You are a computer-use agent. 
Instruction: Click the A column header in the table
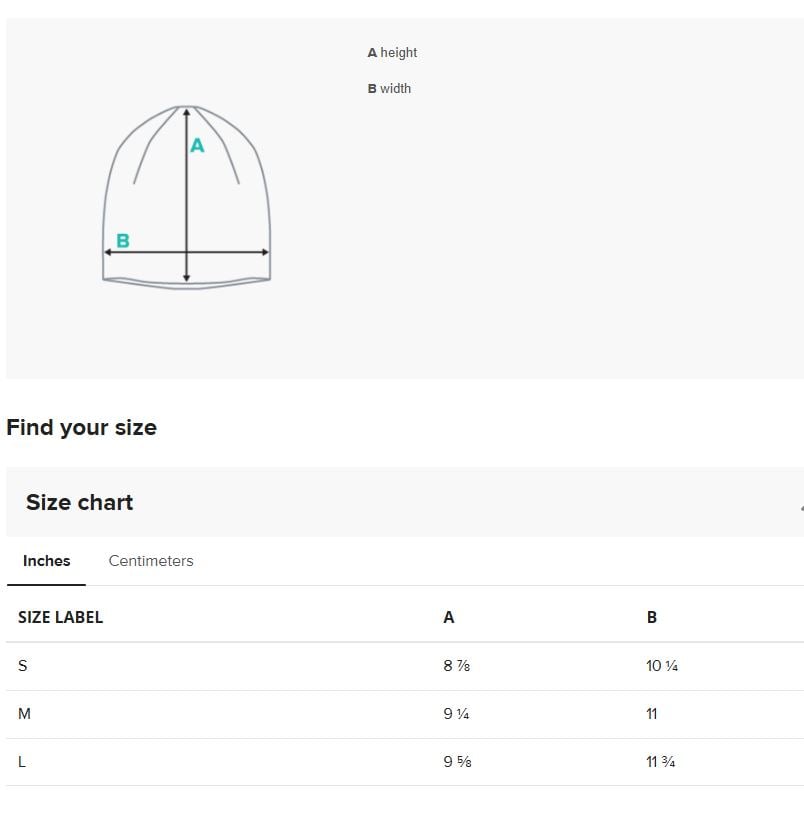pos(449,617)
